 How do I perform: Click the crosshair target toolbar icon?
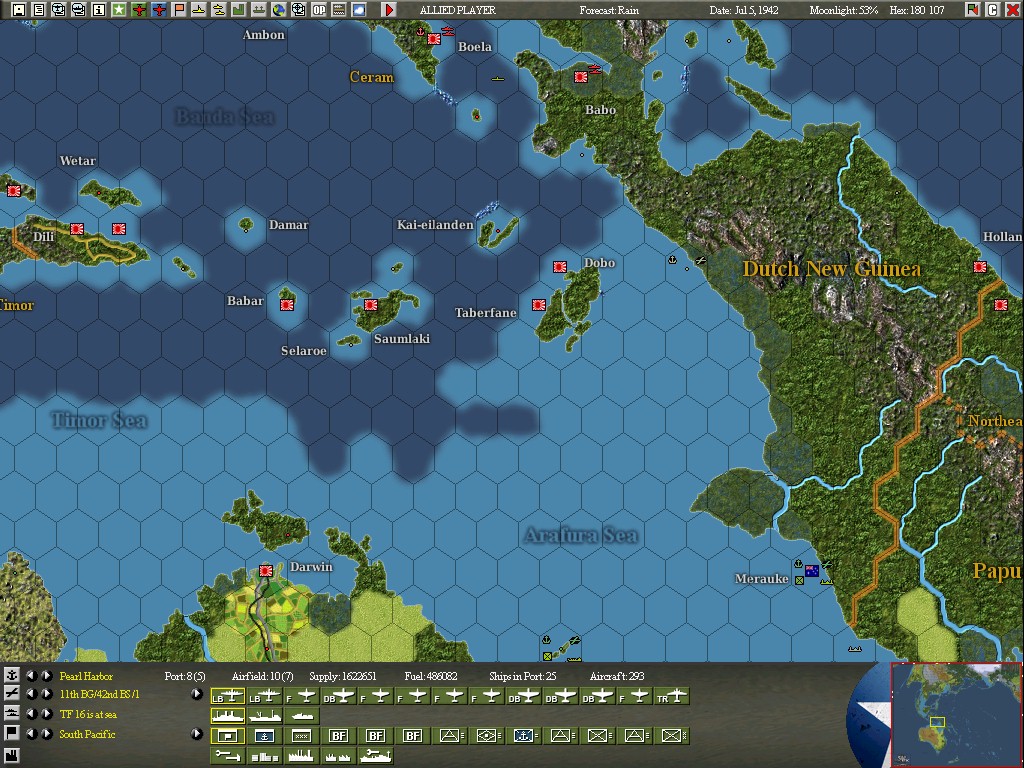coord(298,10)
